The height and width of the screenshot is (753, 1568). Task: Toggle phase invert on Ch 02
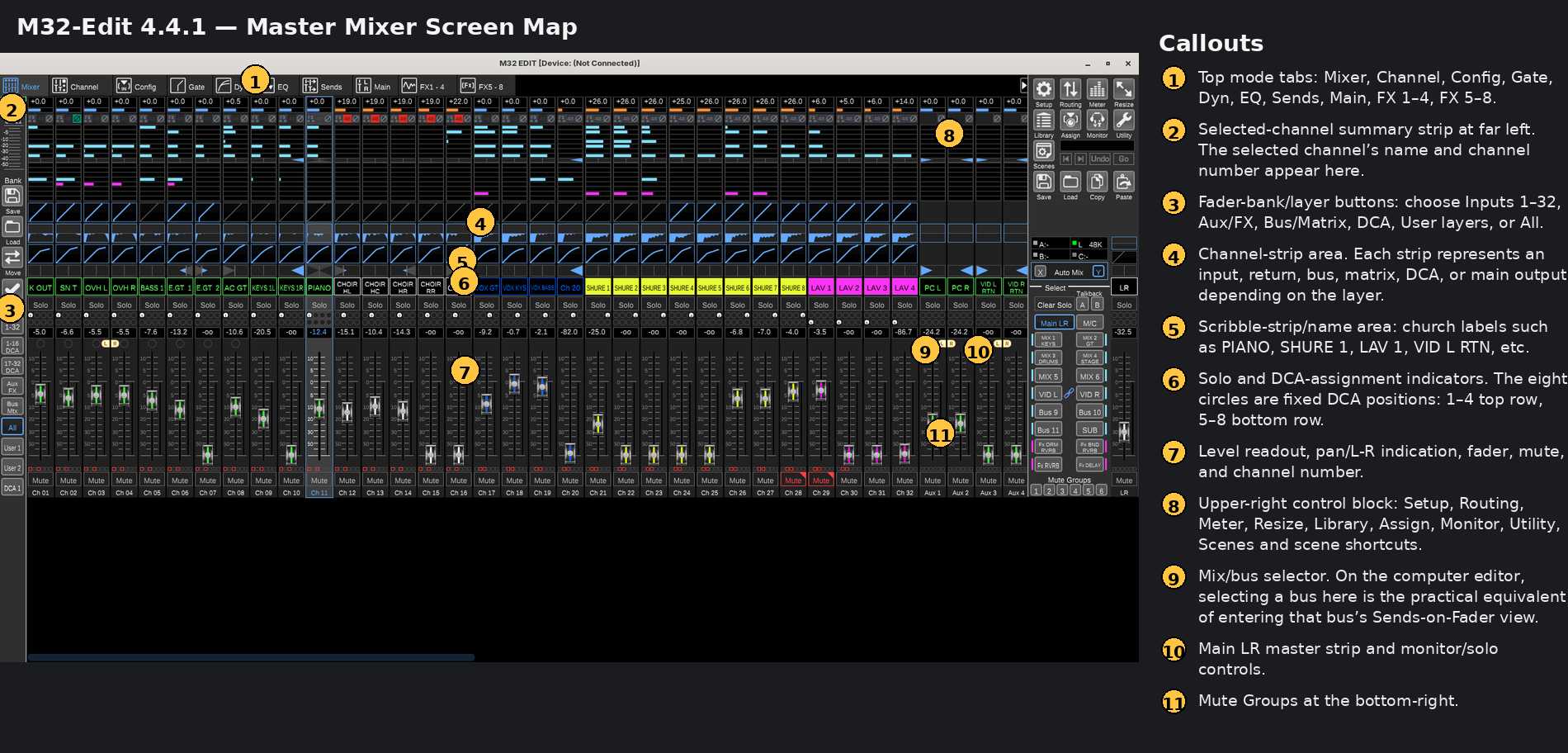click(x=77, y=119)
